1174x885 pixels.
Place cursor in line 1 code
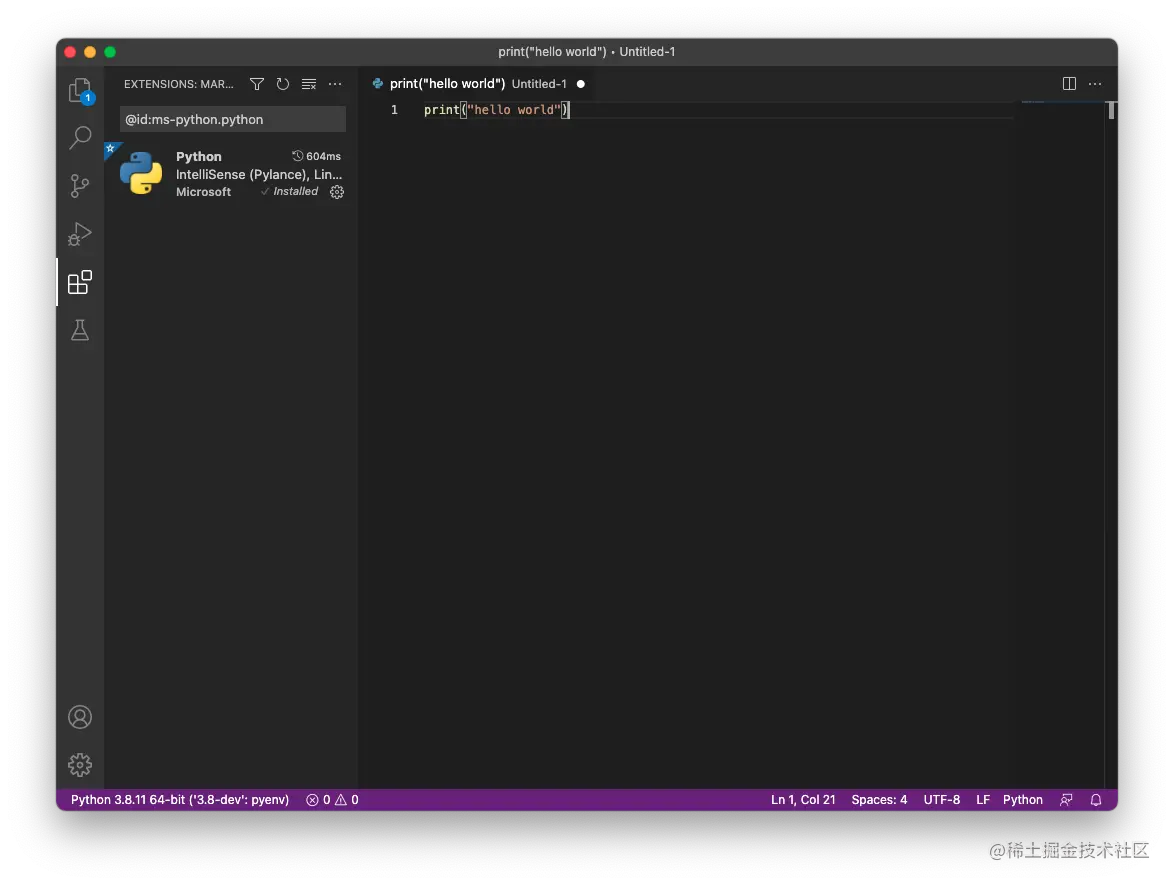point(496,110)
